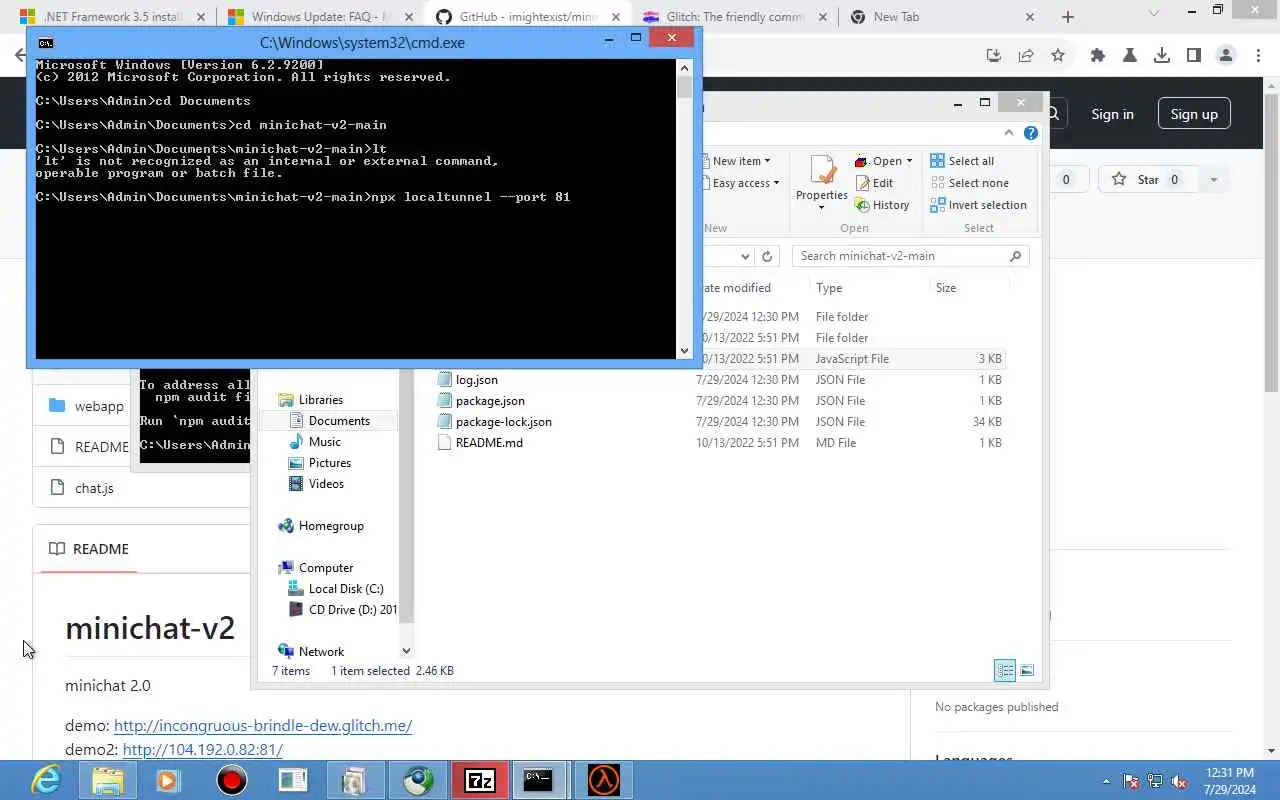Switch to Windows Update FAQ tab
The height and width of the screenshot is (800, 1280).
pos(319,17)
